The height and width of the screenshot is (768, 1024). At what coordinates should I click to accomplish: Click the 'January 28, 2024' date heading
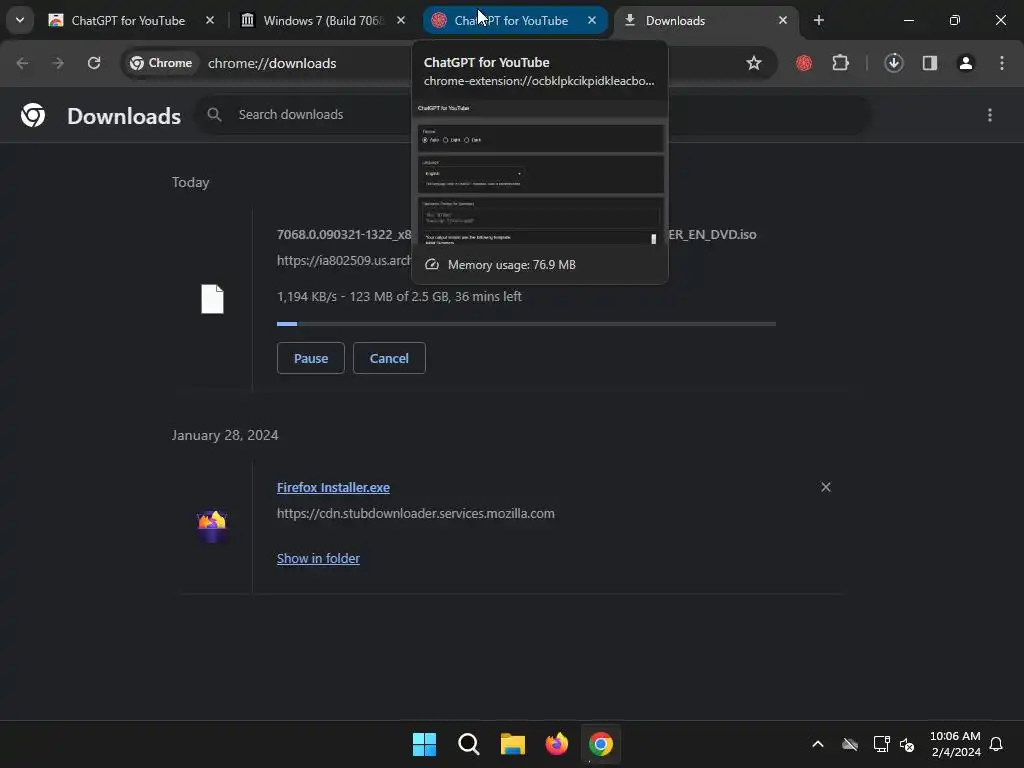[x=225, y=435]
